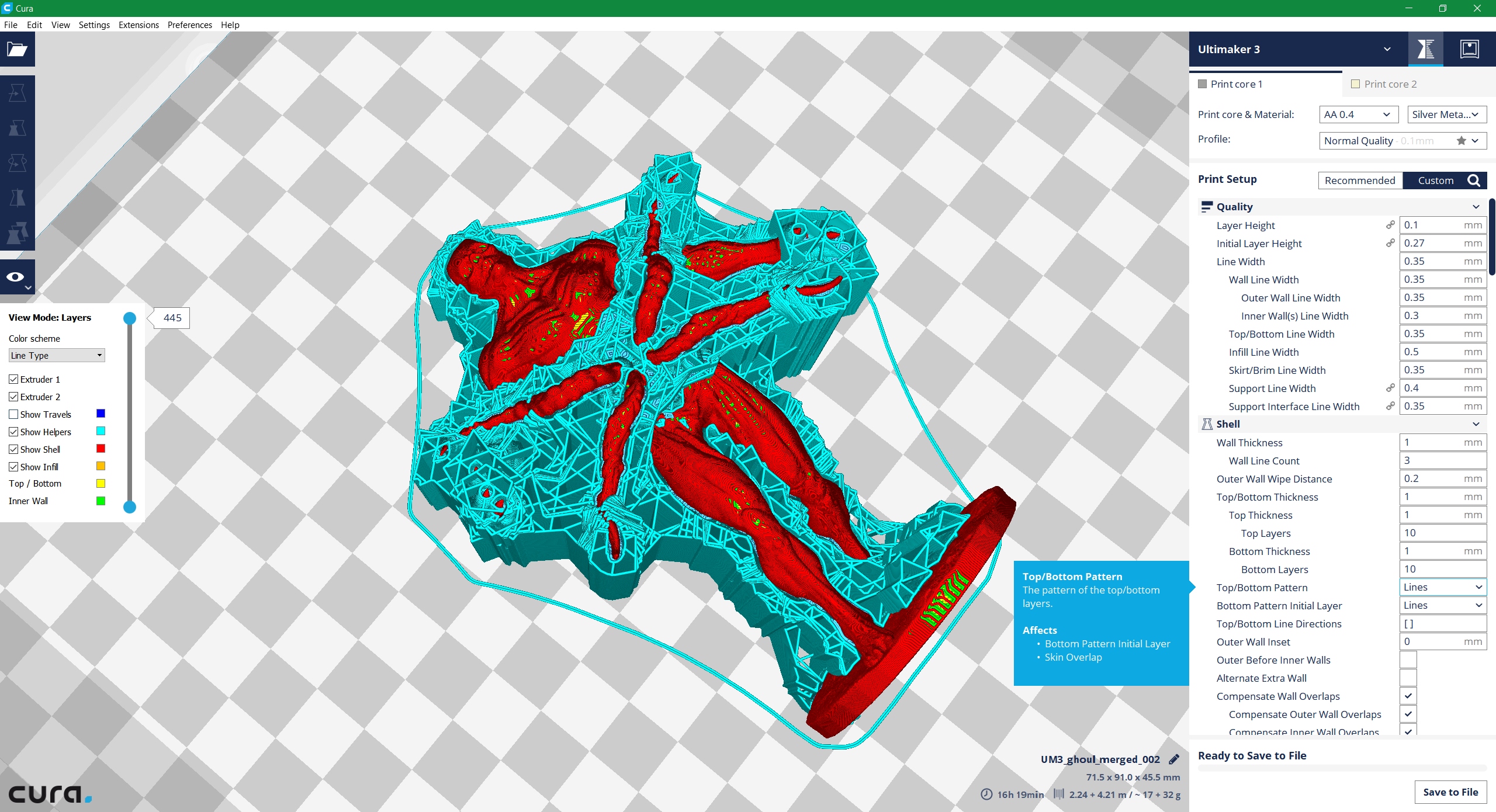Disable Show Infill checkbox
1496x812 pixels.
coord(13,467)
